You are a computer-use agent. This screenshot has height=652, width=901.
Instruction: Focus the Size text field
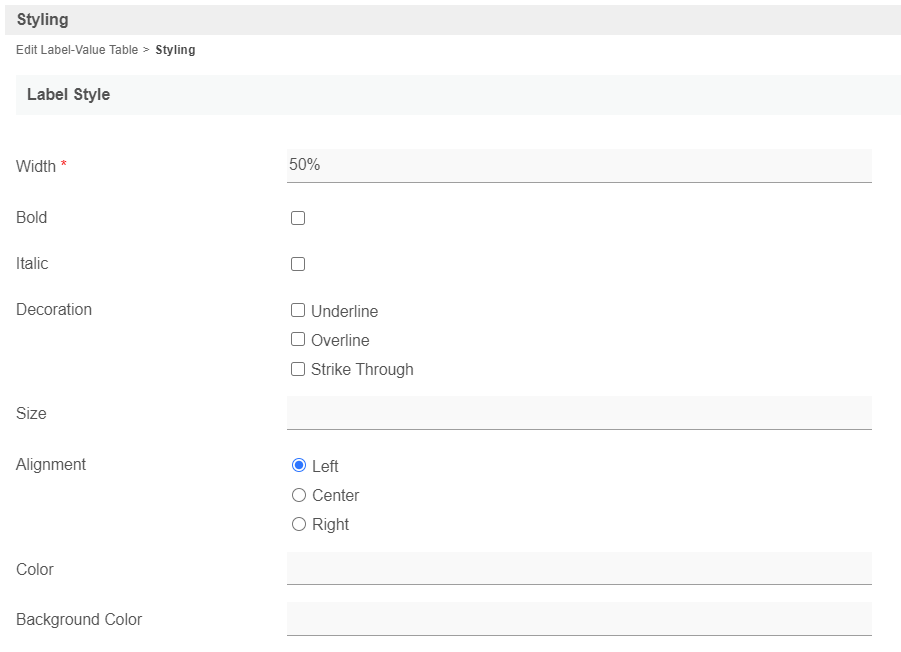(578, 412)
